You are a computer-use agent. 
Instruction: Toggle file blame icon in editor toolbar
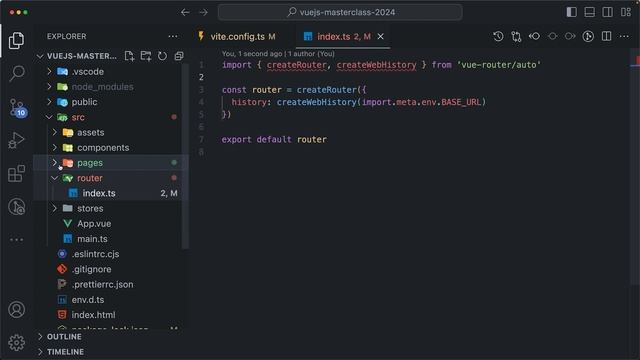[588, 36]
